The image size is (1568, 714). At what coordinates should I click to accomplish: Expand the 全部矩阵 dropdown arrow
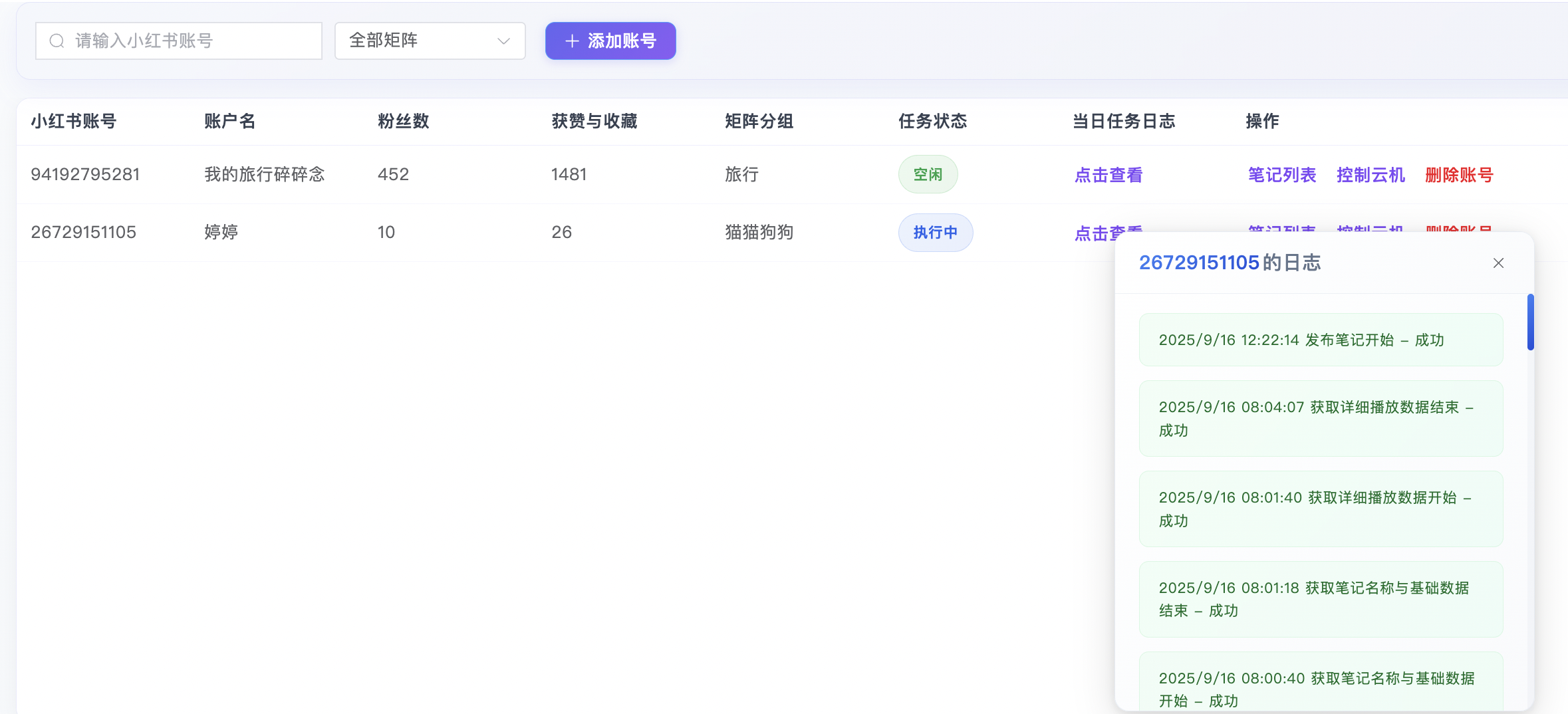(x=503, y=41)
